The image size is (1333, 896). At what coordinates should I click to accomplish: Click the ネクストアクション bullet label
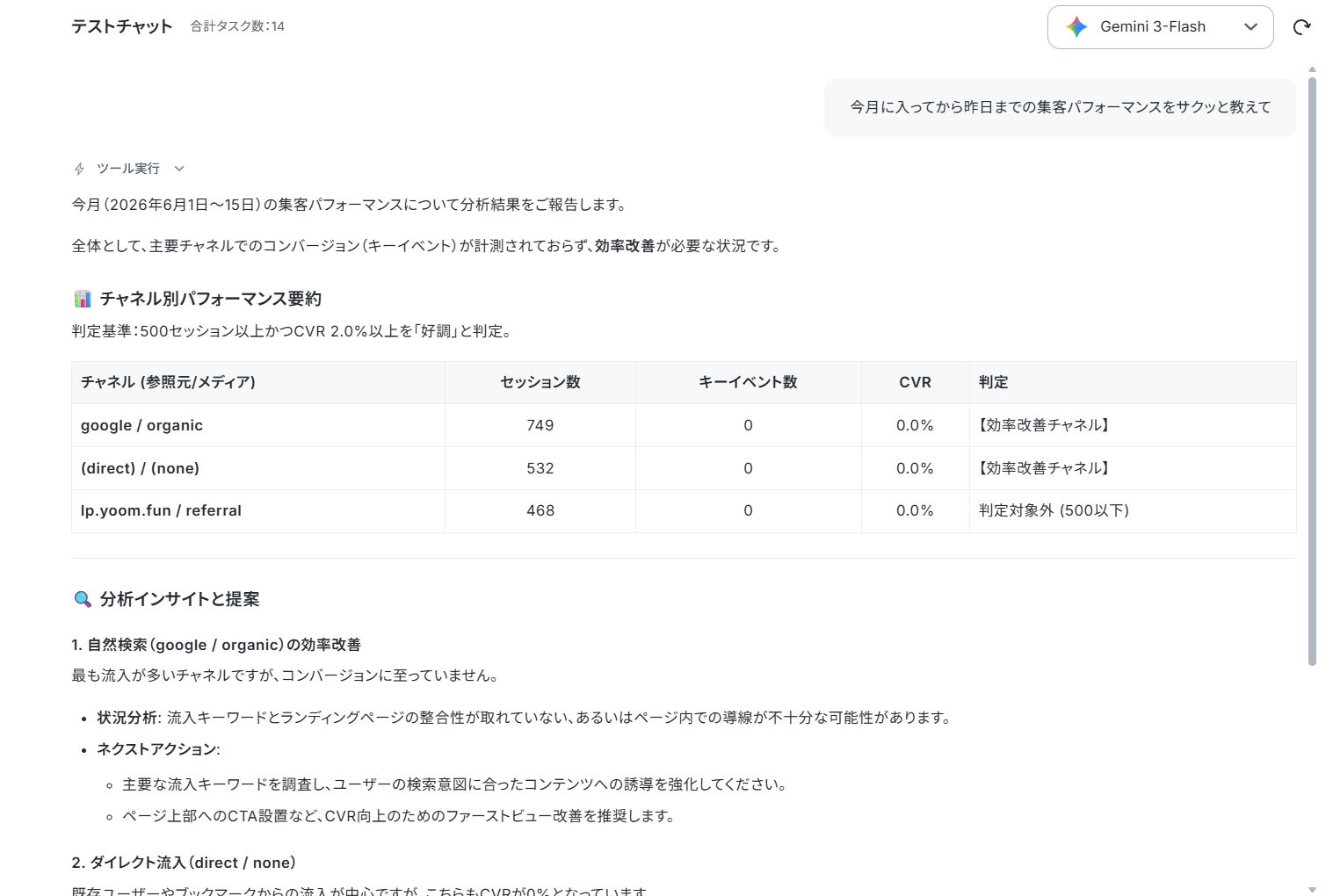157,749
